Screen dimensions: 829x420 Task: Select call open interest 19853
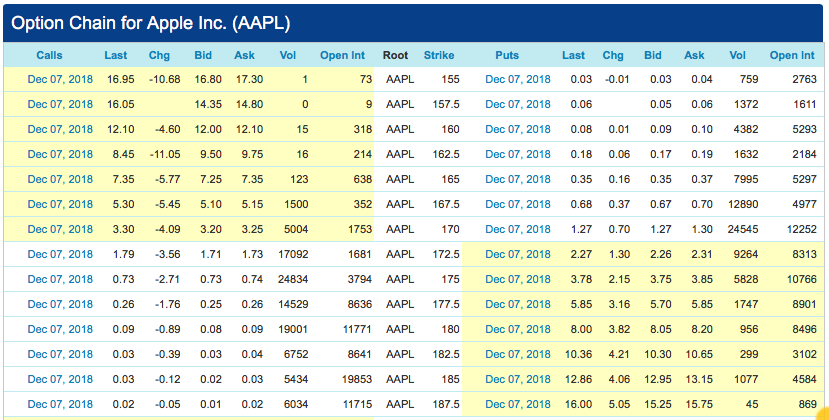pos(357,379)
